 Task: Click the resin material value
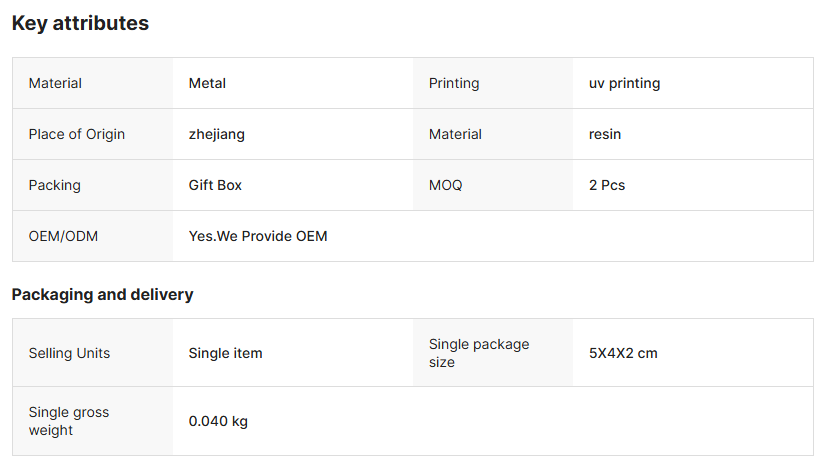pos(605,135)
